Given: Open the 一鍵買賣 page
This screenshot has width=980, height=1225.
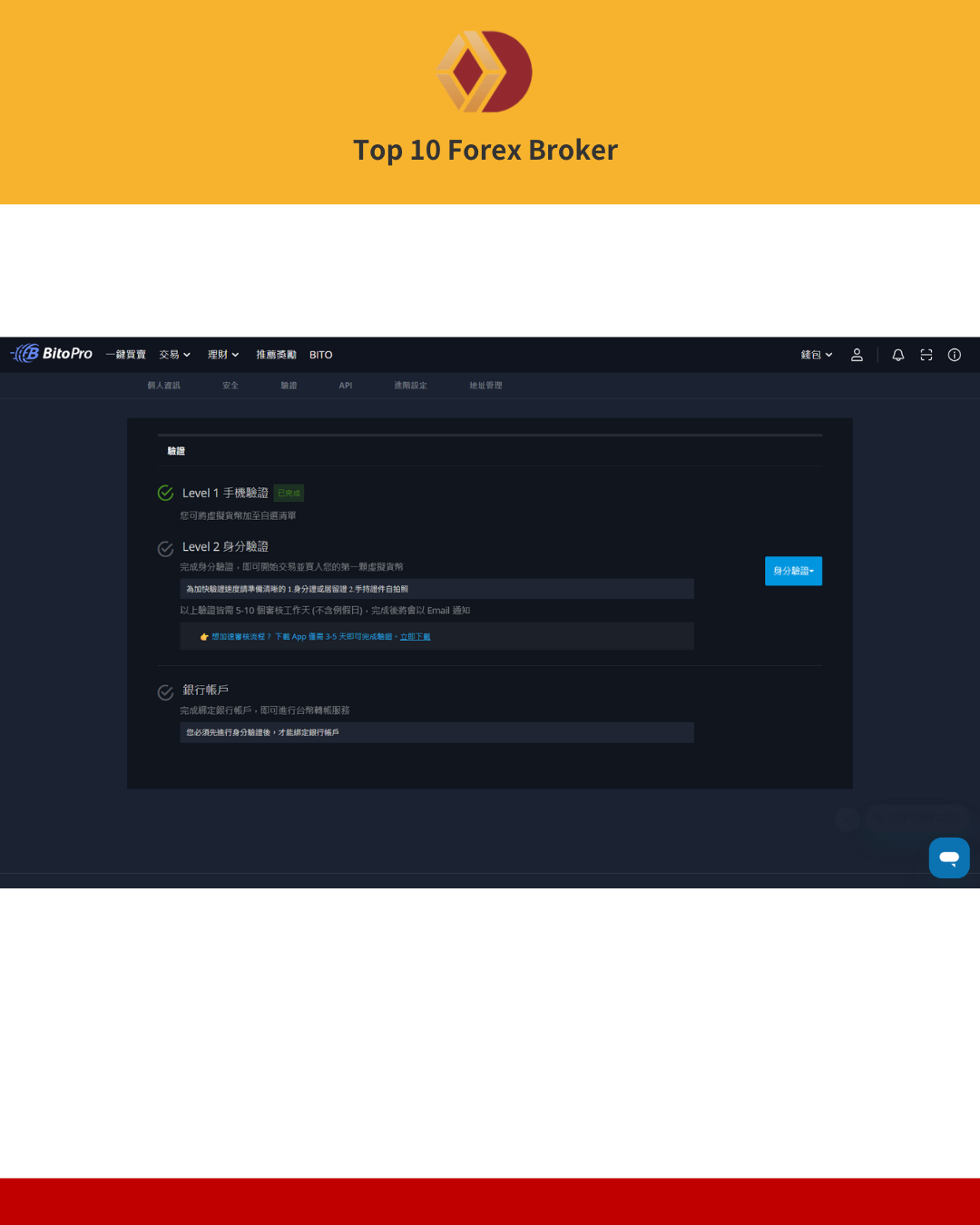Looking at the screenshot, I should coord(125,355).
